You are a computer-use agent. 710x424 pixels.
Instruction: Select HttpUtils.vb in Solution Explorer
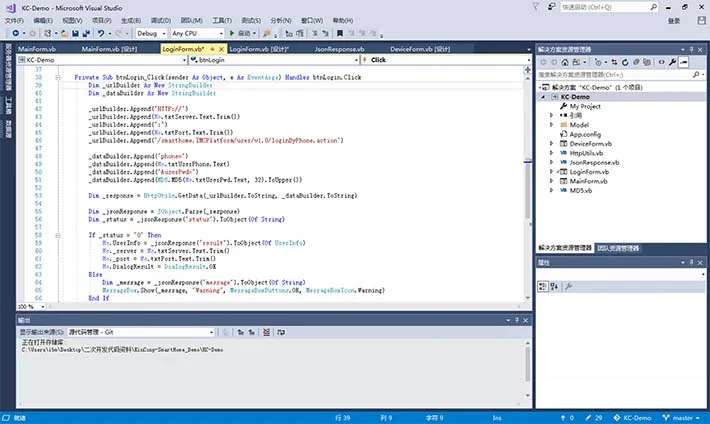point(586,153)
